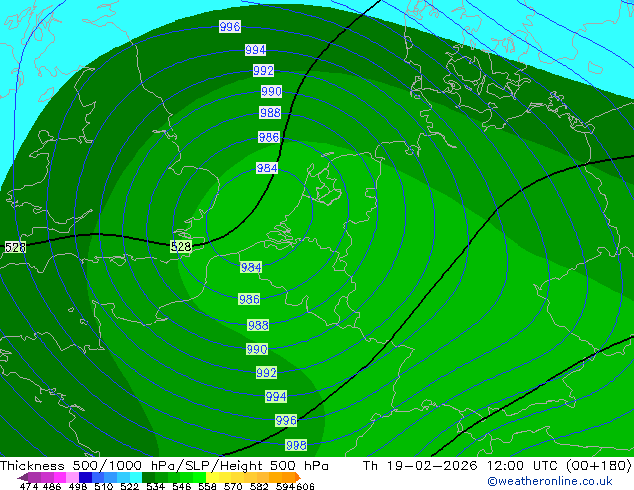Screen dimensions: 634x490
Task: Click the dark blue swatch in the legend
Action: (85, 477)
